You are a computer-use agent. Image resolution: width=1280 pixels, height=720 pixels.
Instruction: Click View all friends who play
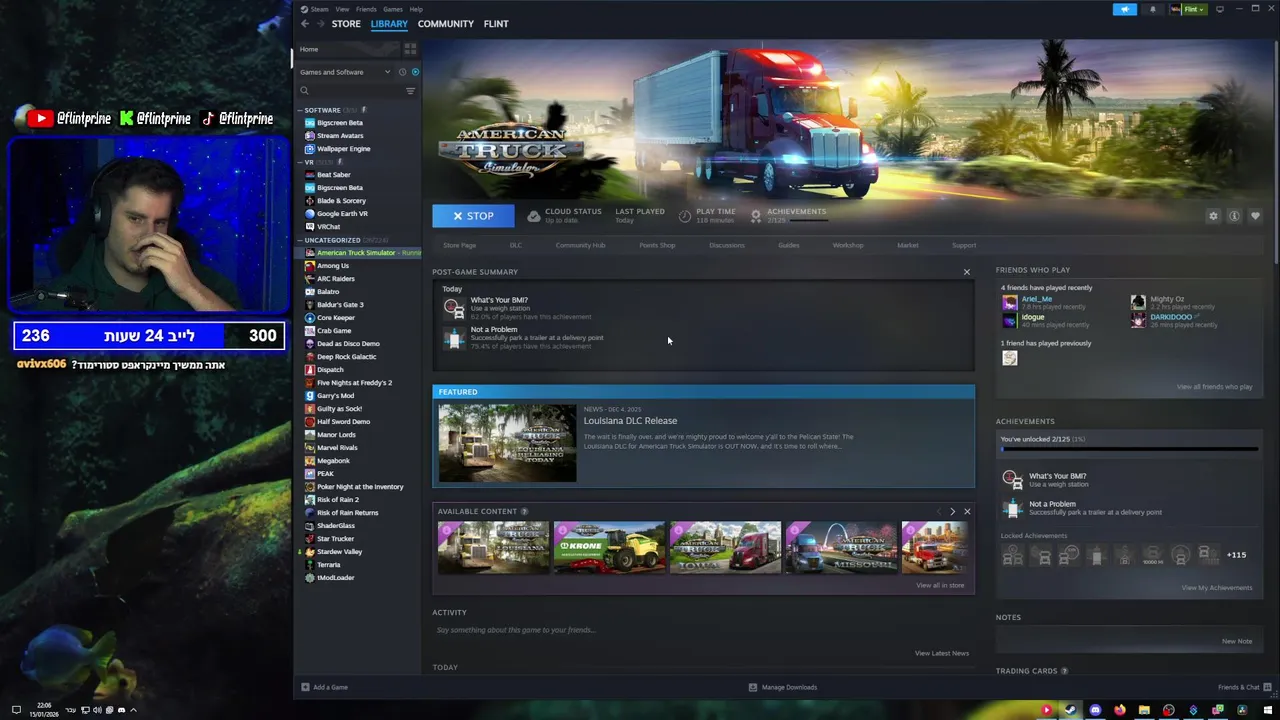(1214, 387)
